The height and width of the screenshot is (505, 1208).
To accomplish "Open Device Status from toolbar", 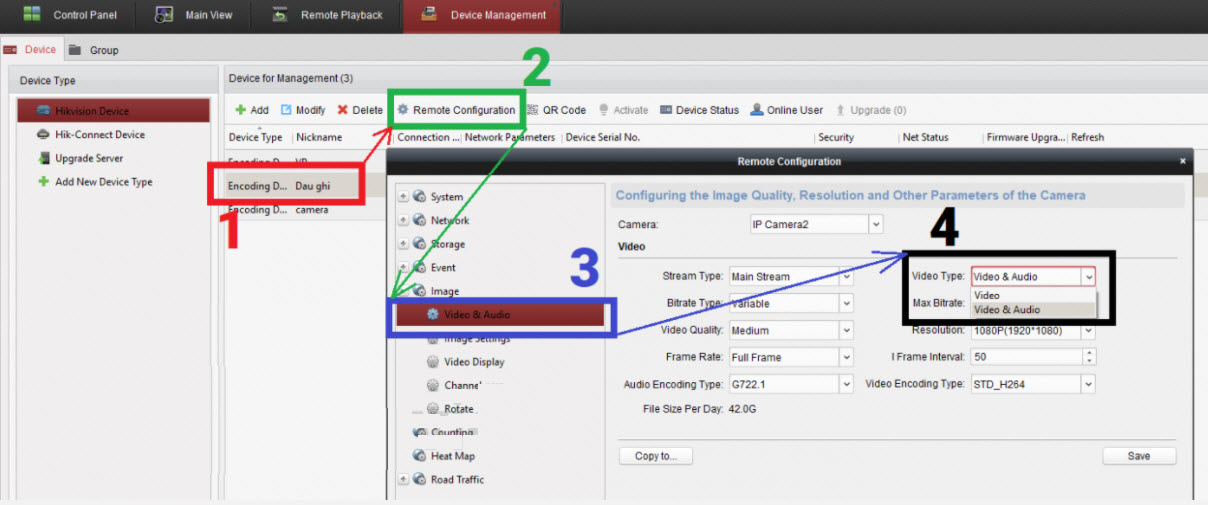I will (699, 110).
